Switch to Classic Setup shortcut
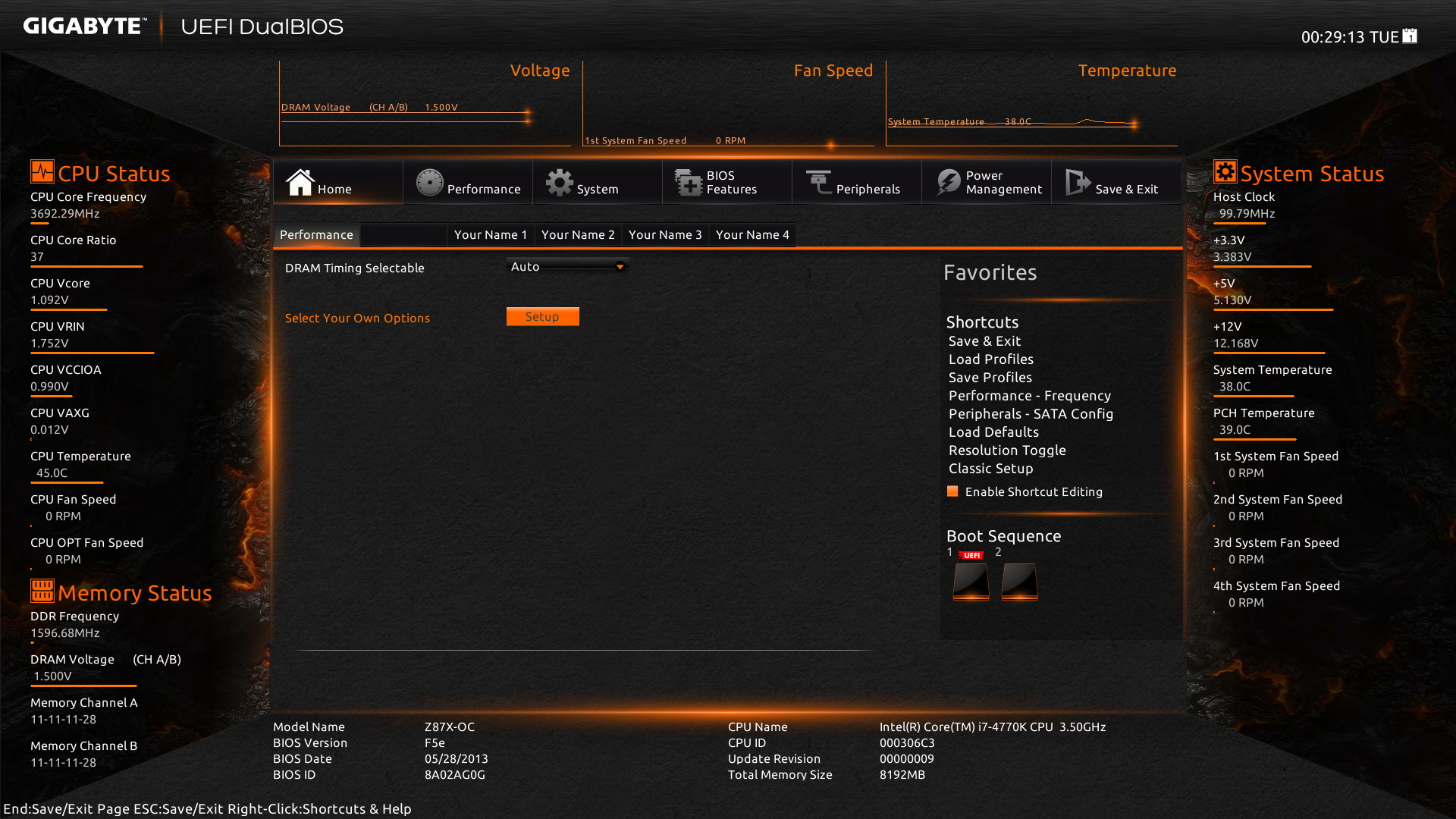Viewport: 1456px width, 819px height. coord(990,469)
